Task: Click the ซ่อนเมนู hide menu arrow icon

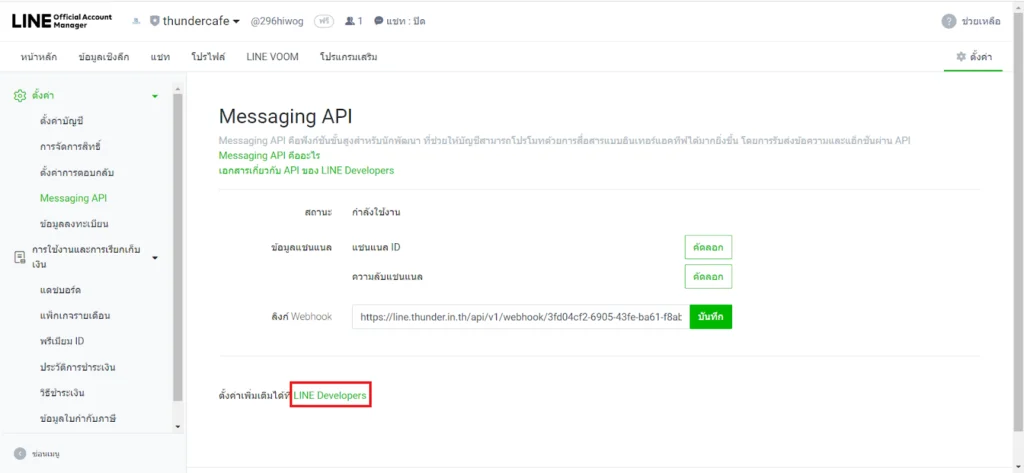Action: [20, 453]
